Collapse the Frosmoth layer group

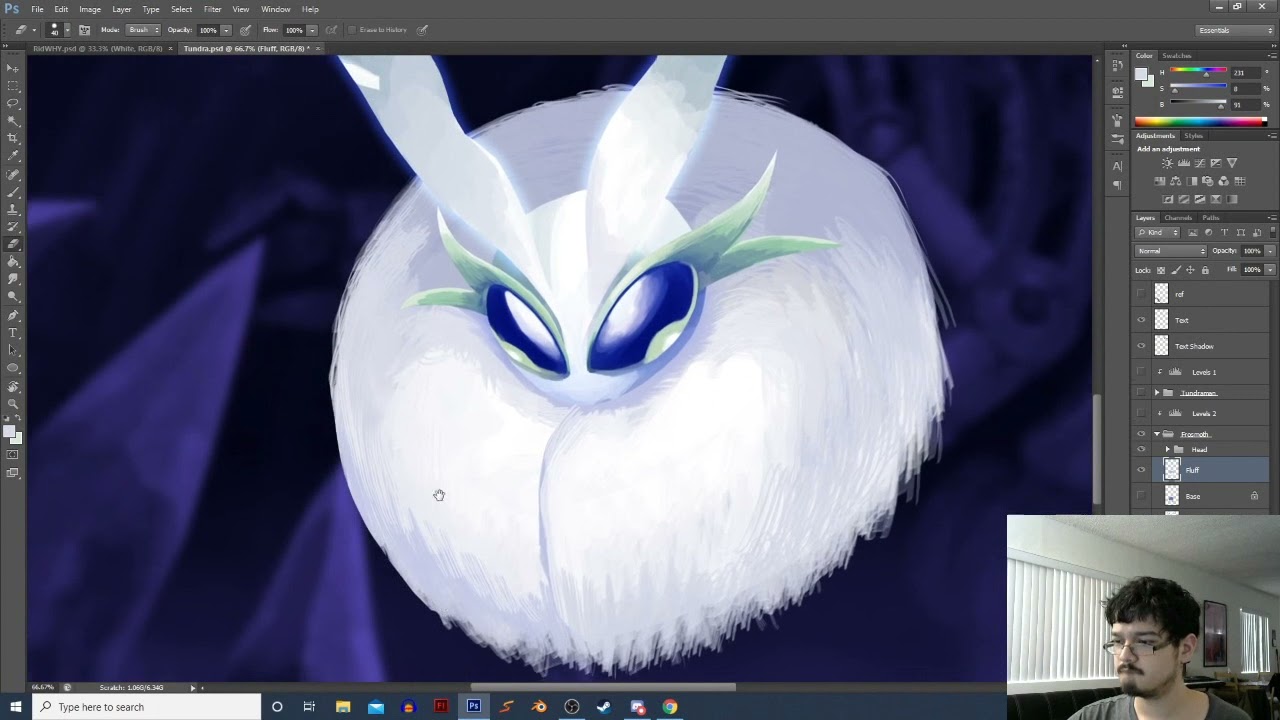pos(1157,434)
